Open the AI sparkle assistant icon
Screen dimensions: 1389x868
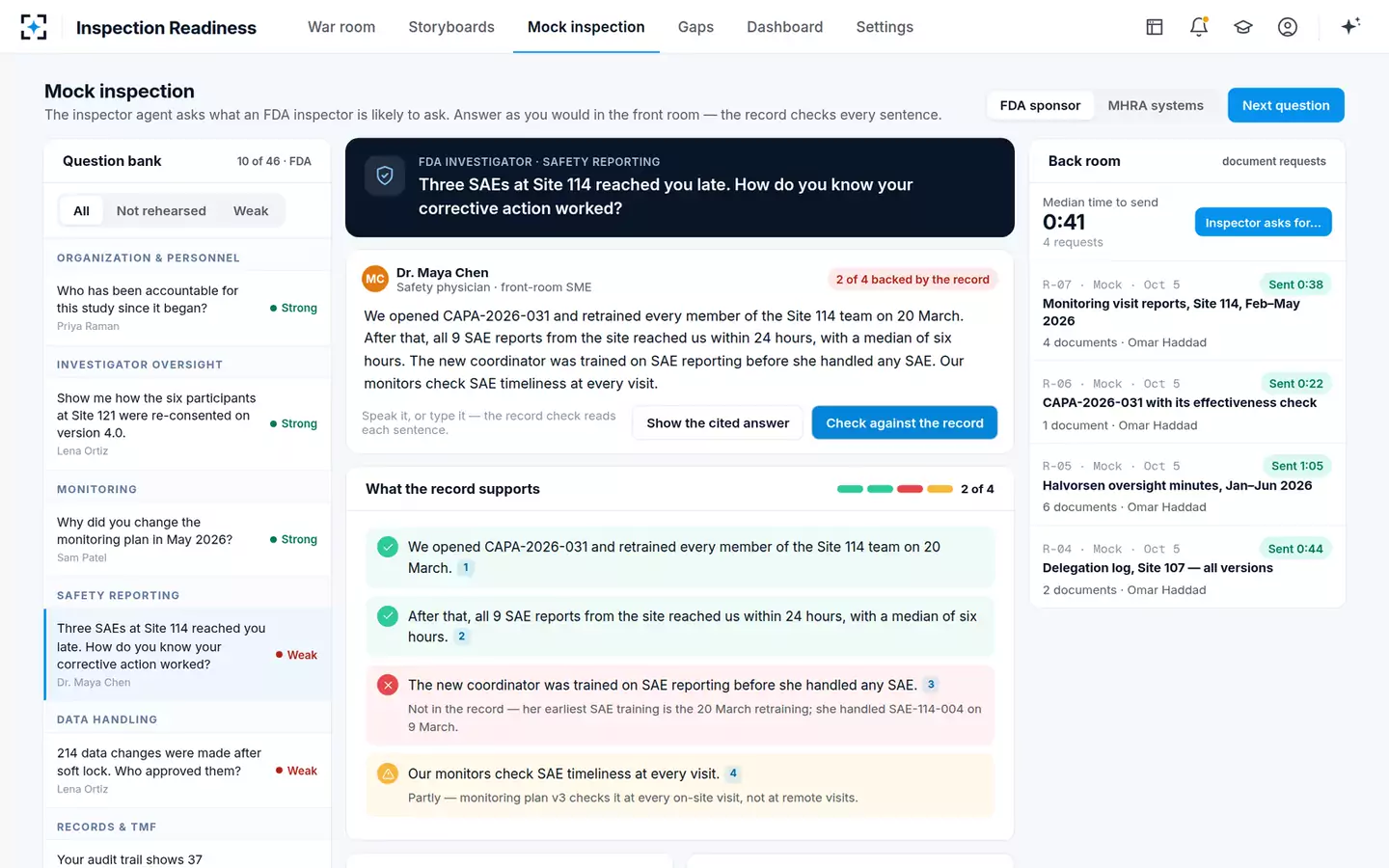tap(1350, 26)
